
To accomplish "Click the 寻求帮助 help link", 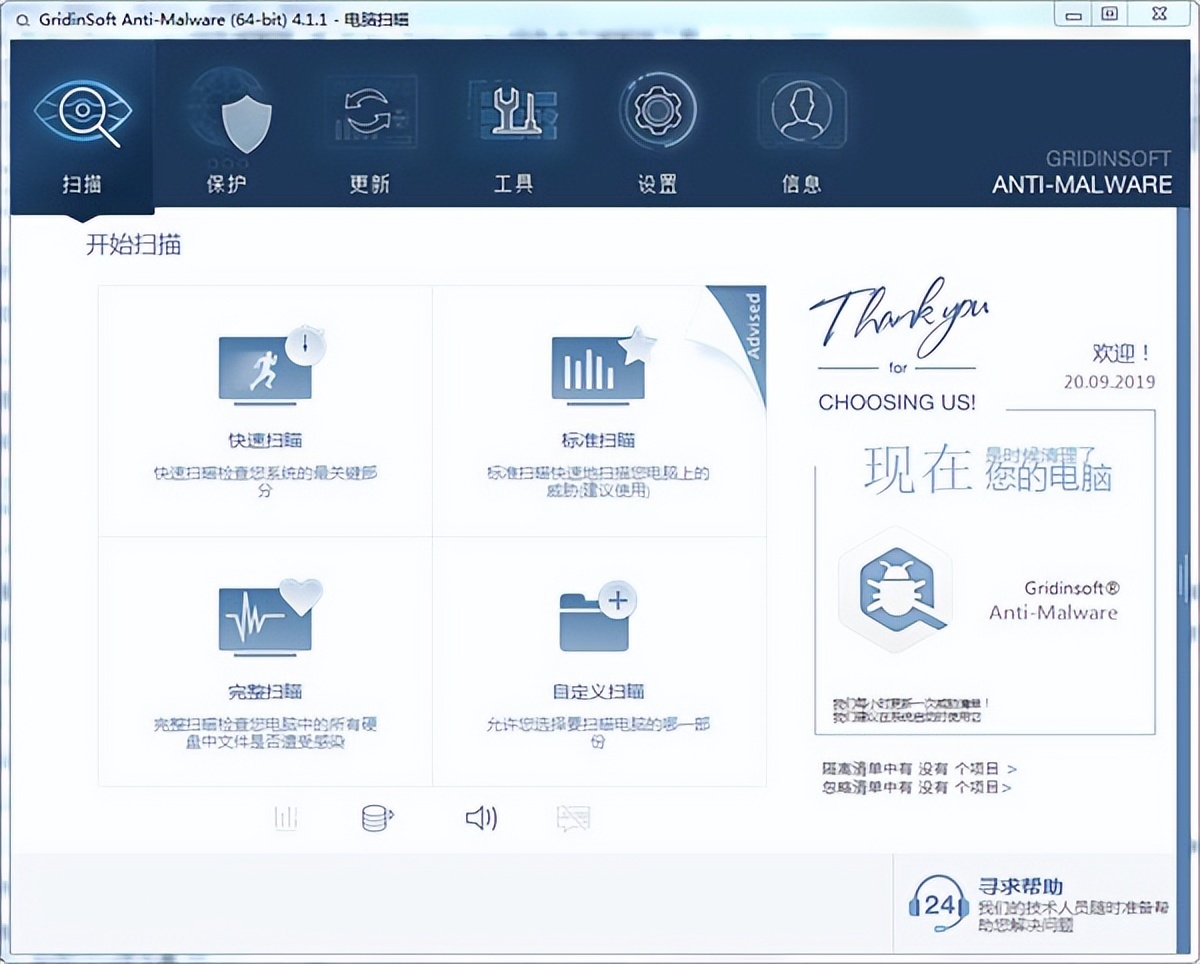I will coord(1020,887).
